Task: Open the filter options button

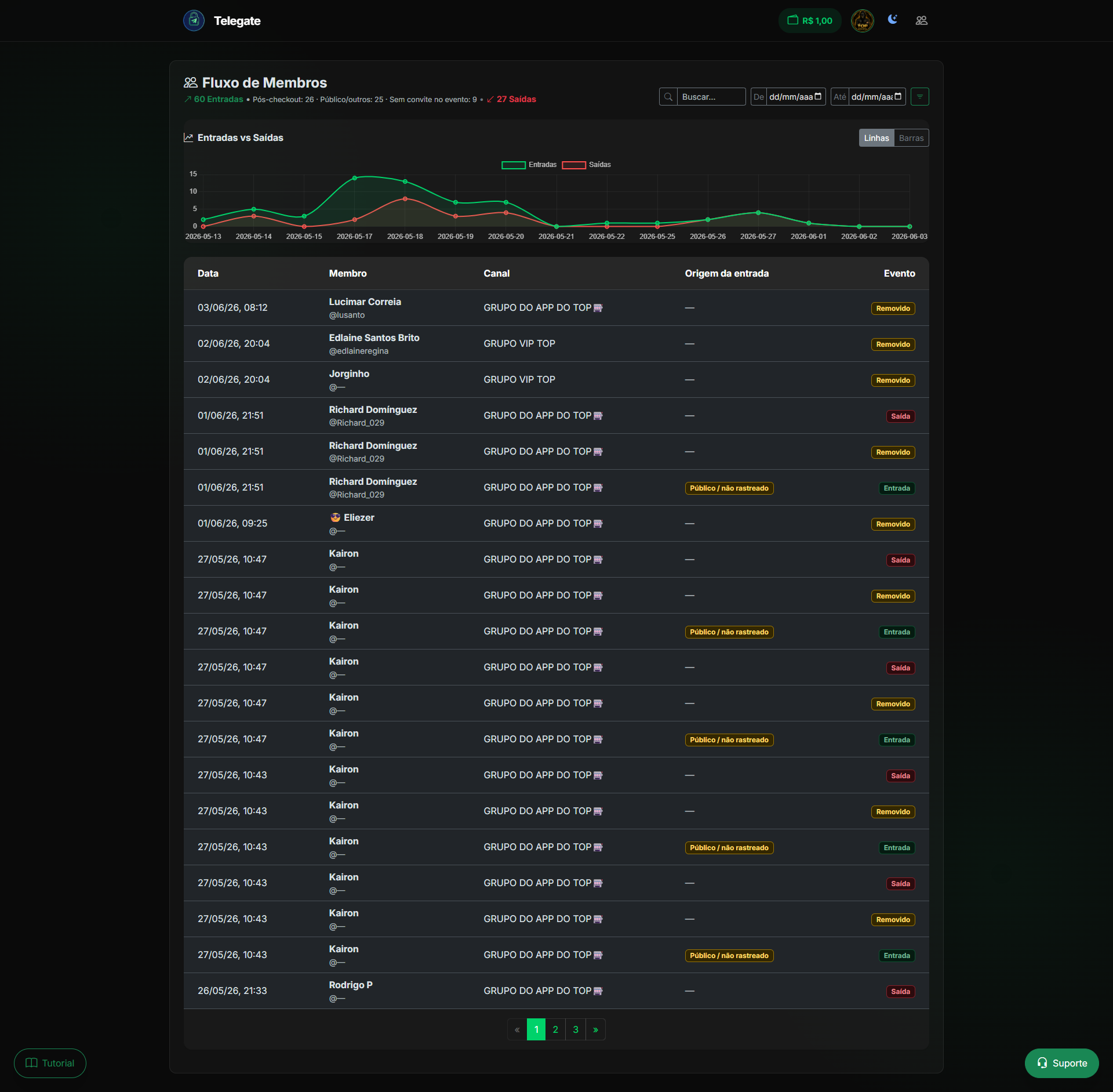Action: pos(919,97)
